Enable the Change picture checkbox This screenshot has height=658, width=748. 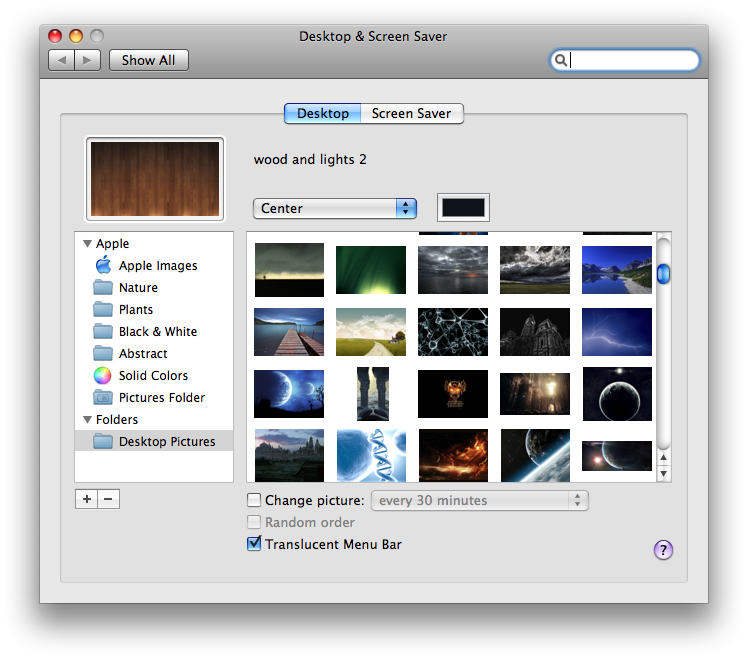[x=254, y=500]
